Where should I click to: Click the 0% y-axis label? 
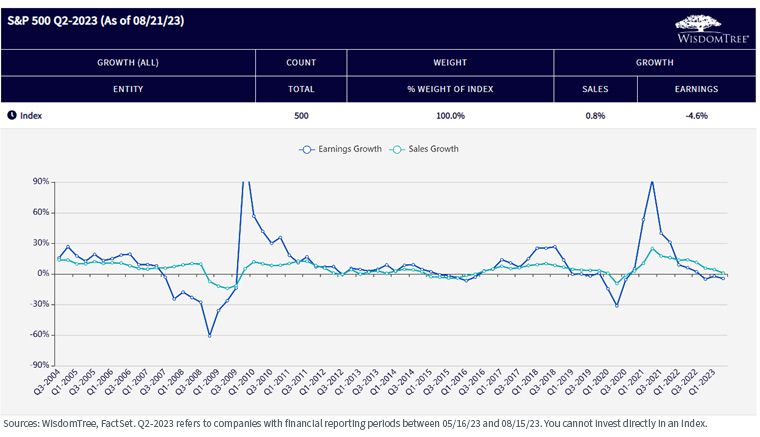point(44,273)
